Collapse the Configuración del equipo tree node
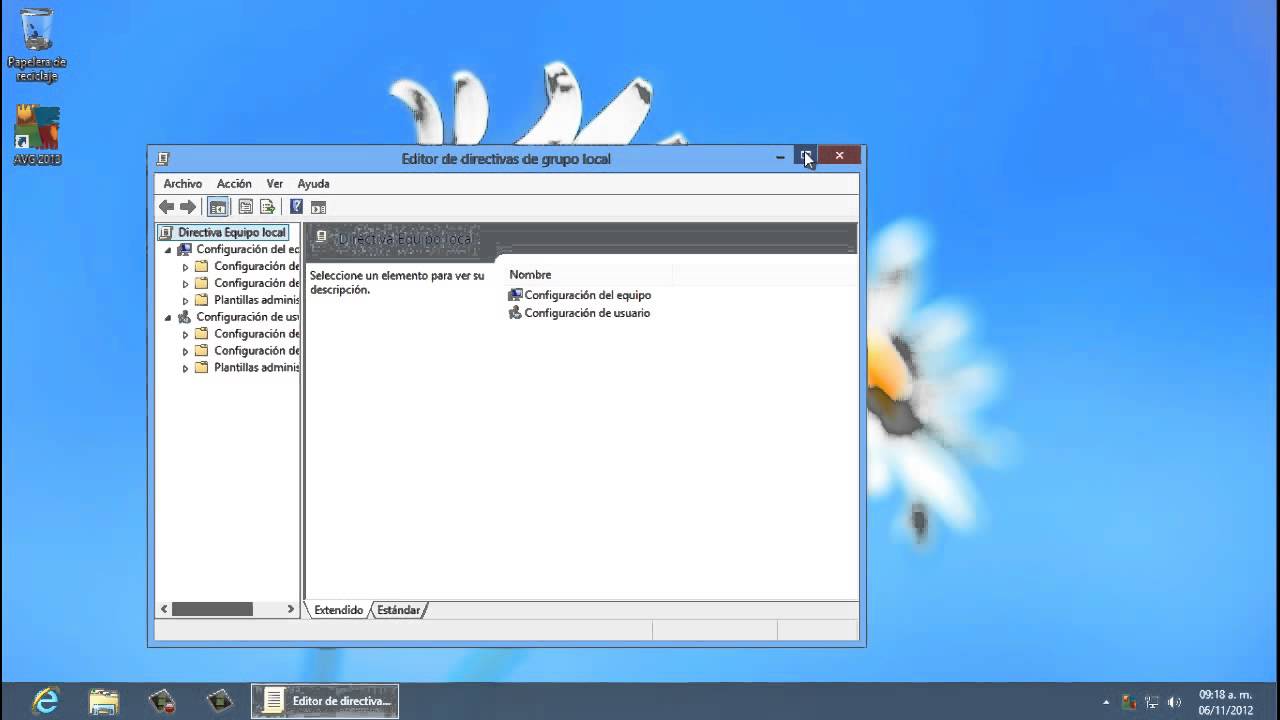Screen dimensions: 1280x720 coord(168,250)
